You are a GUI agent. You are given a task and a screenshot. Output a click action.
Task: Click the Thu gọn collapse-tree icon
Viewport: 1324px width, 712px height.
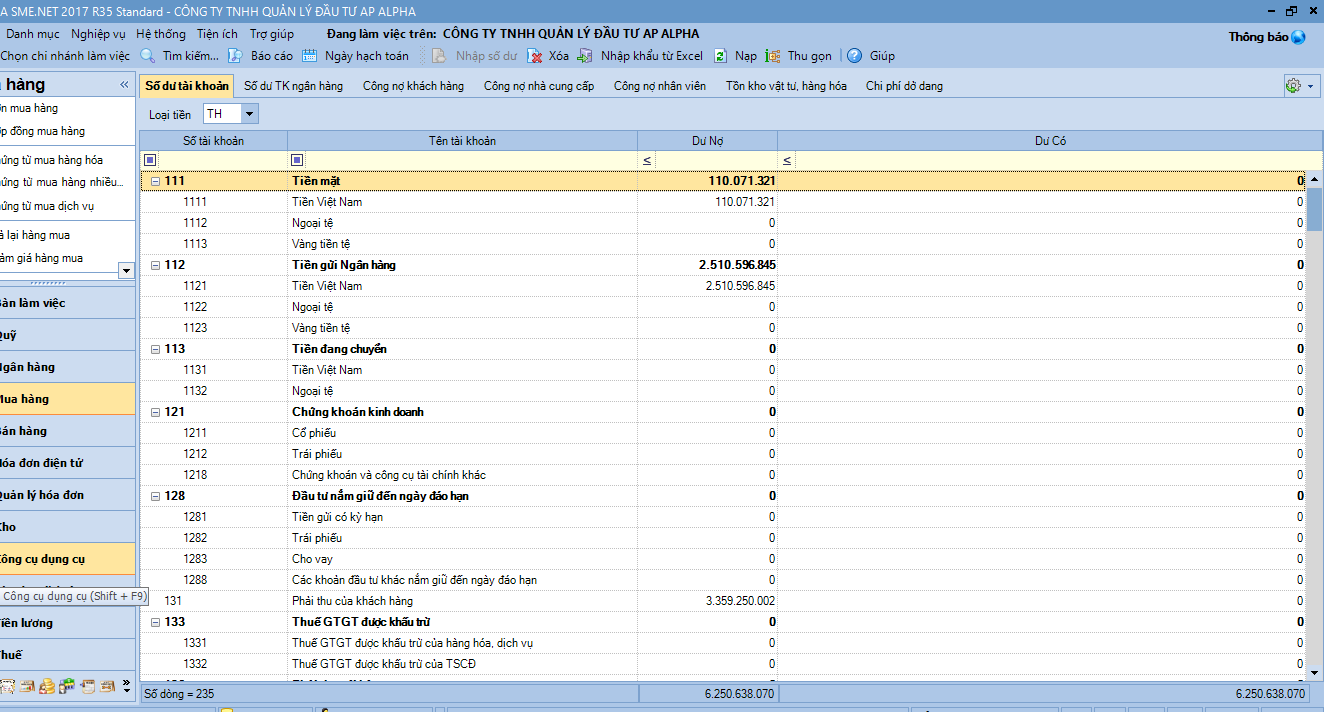point(773,56)
